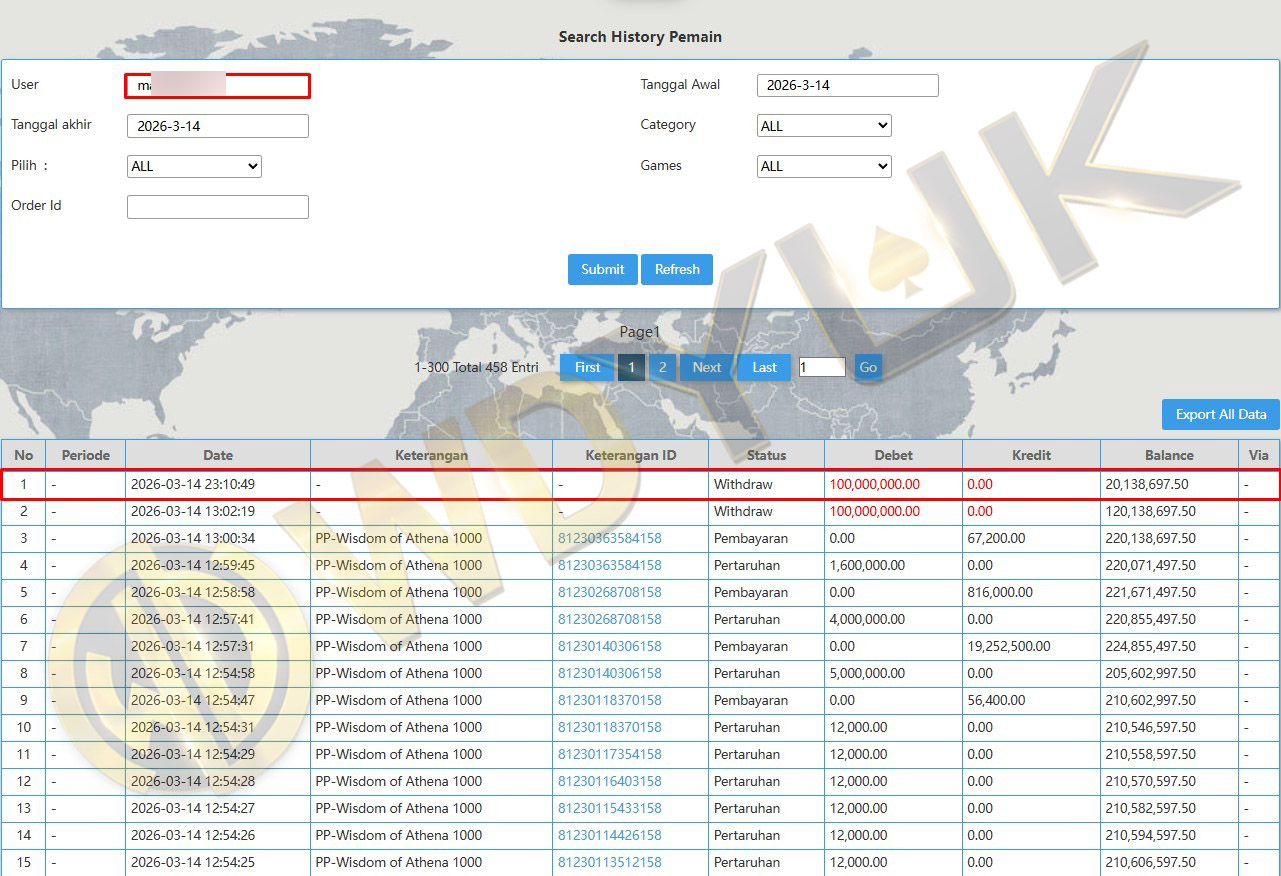This screenshot has width=1281, height=876.
Task: Go to the First page
Action: coord(587,367)
